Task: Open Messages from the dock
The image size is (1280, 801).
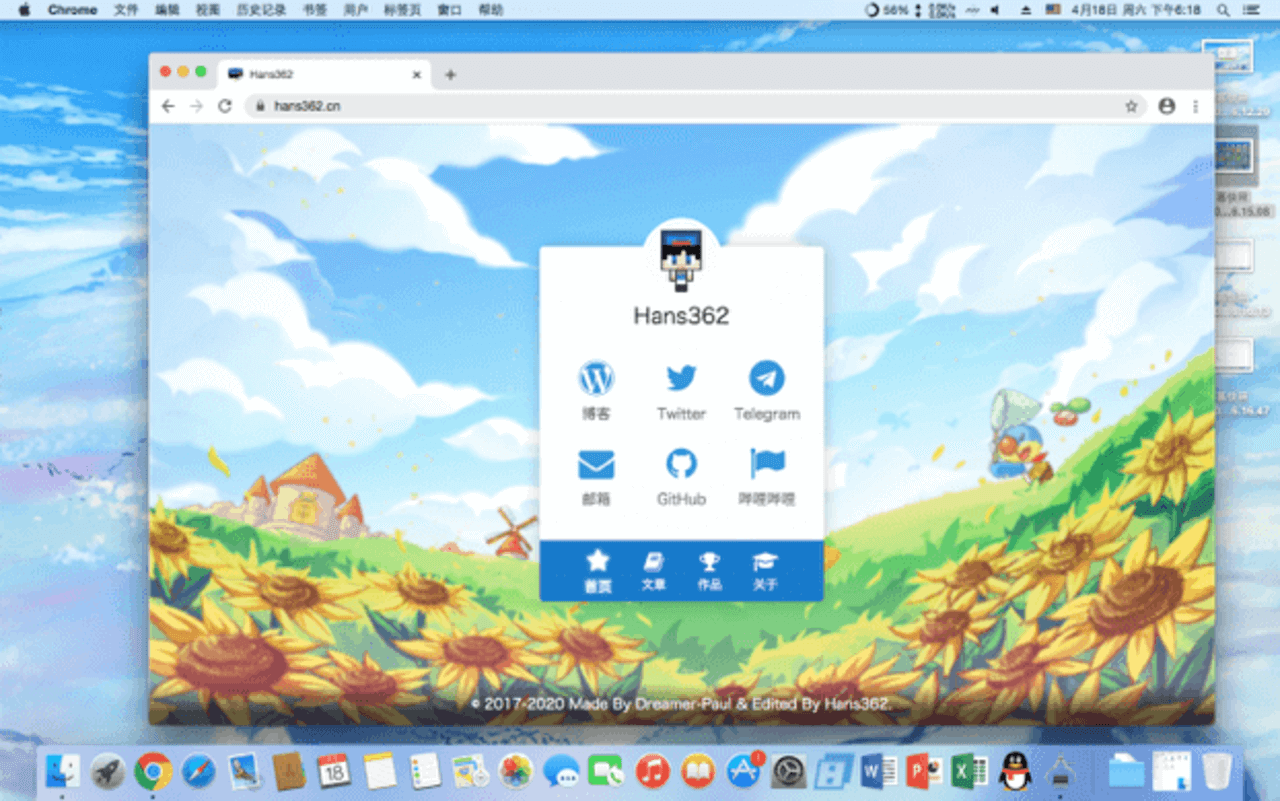Action: [561, 771]
